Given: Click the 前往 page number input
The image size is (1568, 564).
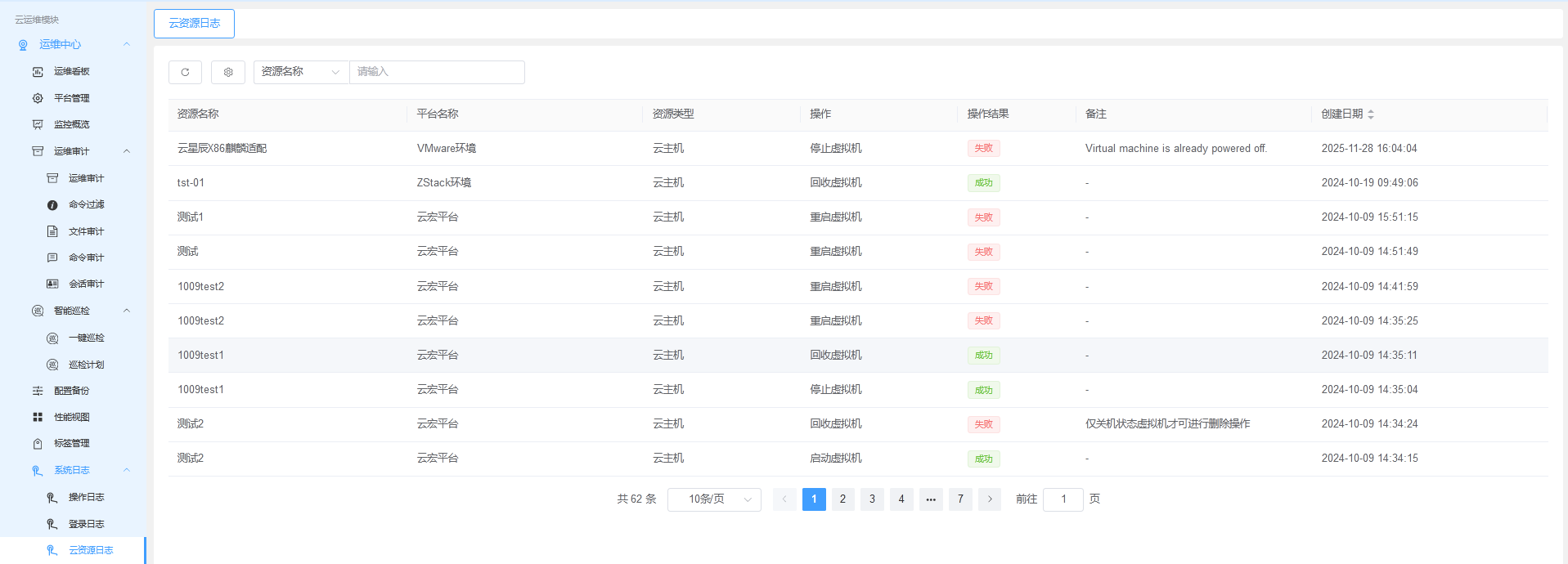Looking at the screenshot, I should (x=1063, y=499).
